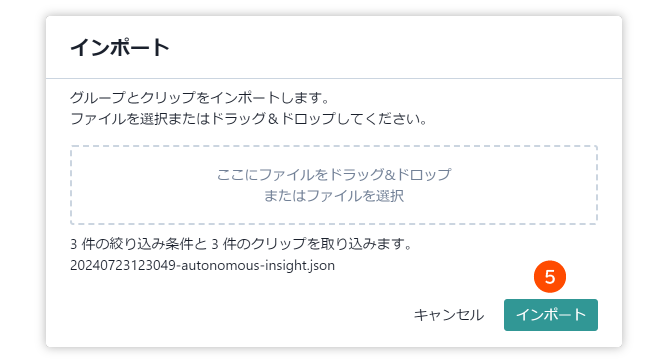
Task: Click the インポート dialog title
Action: click(120, 47)
